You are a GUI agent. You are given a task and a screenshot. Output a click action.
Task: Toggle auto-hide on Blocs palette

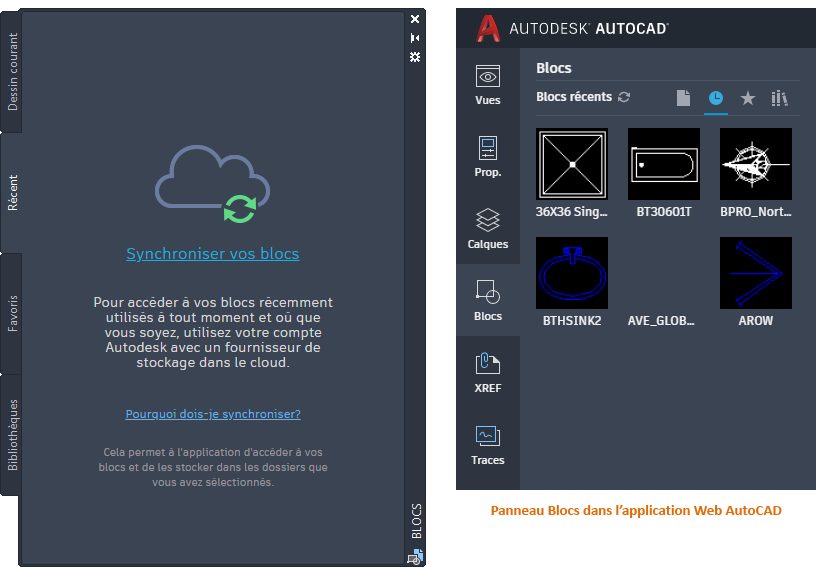click(415, 38)
